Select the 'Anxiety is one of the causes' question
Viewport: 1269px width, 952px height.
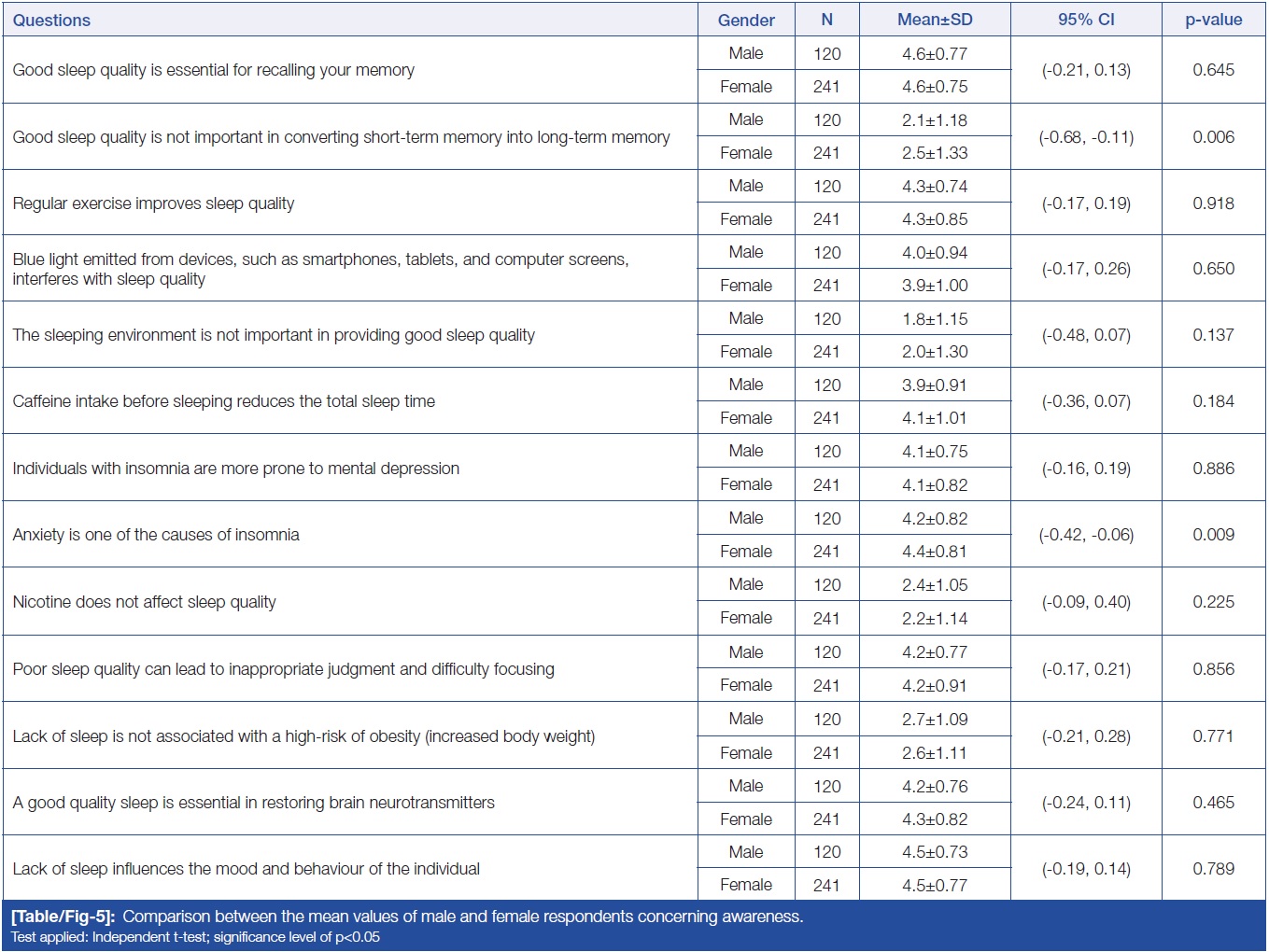(x=156, y=535)
